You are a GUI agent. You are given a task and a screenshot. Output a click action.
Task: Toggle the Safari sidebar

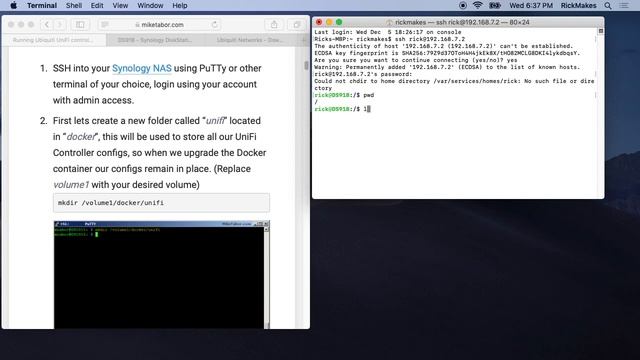tap(80, 24)
